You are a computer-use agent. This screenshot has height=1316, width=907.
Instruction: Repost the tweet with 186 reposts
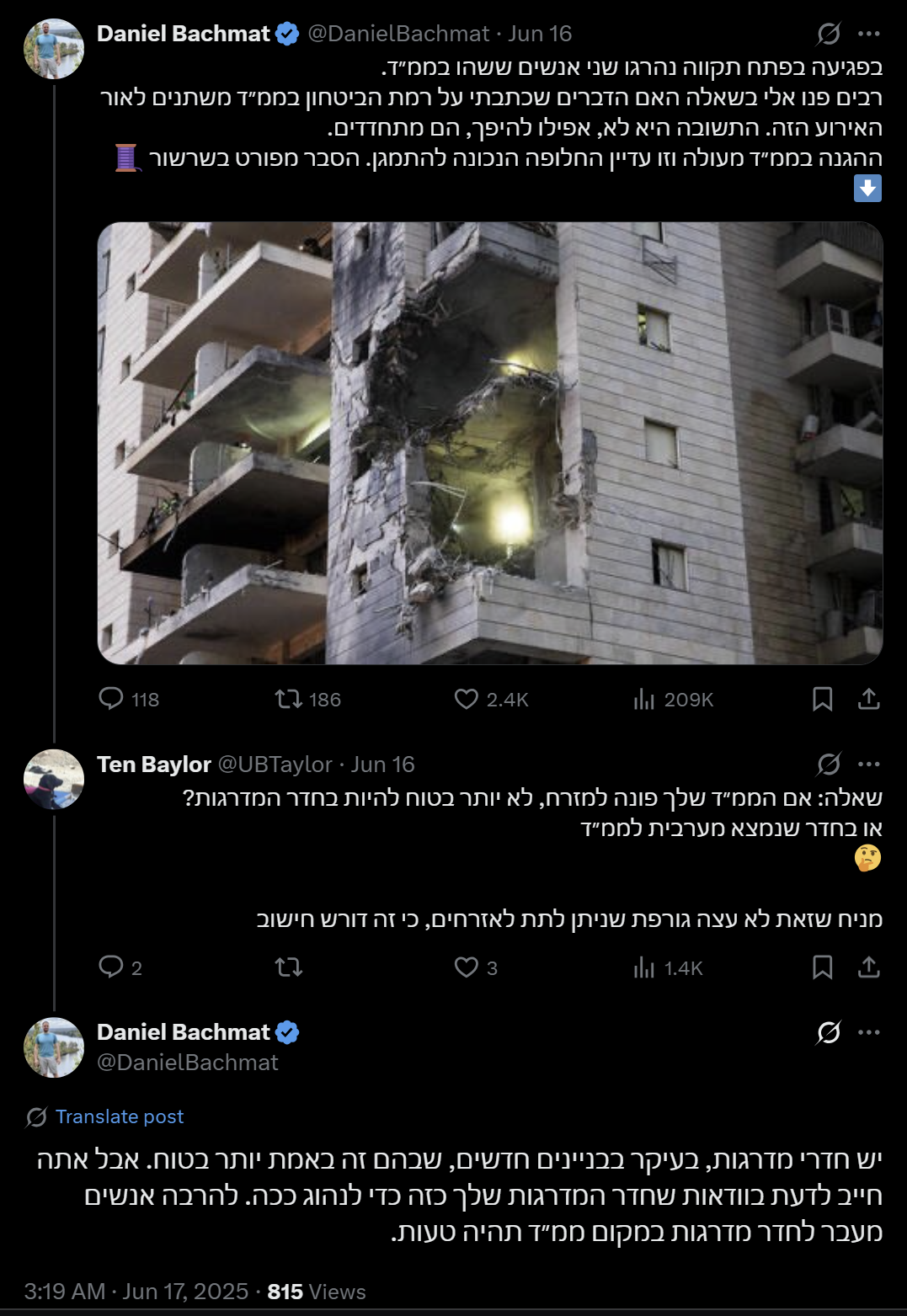click(289, 699)
